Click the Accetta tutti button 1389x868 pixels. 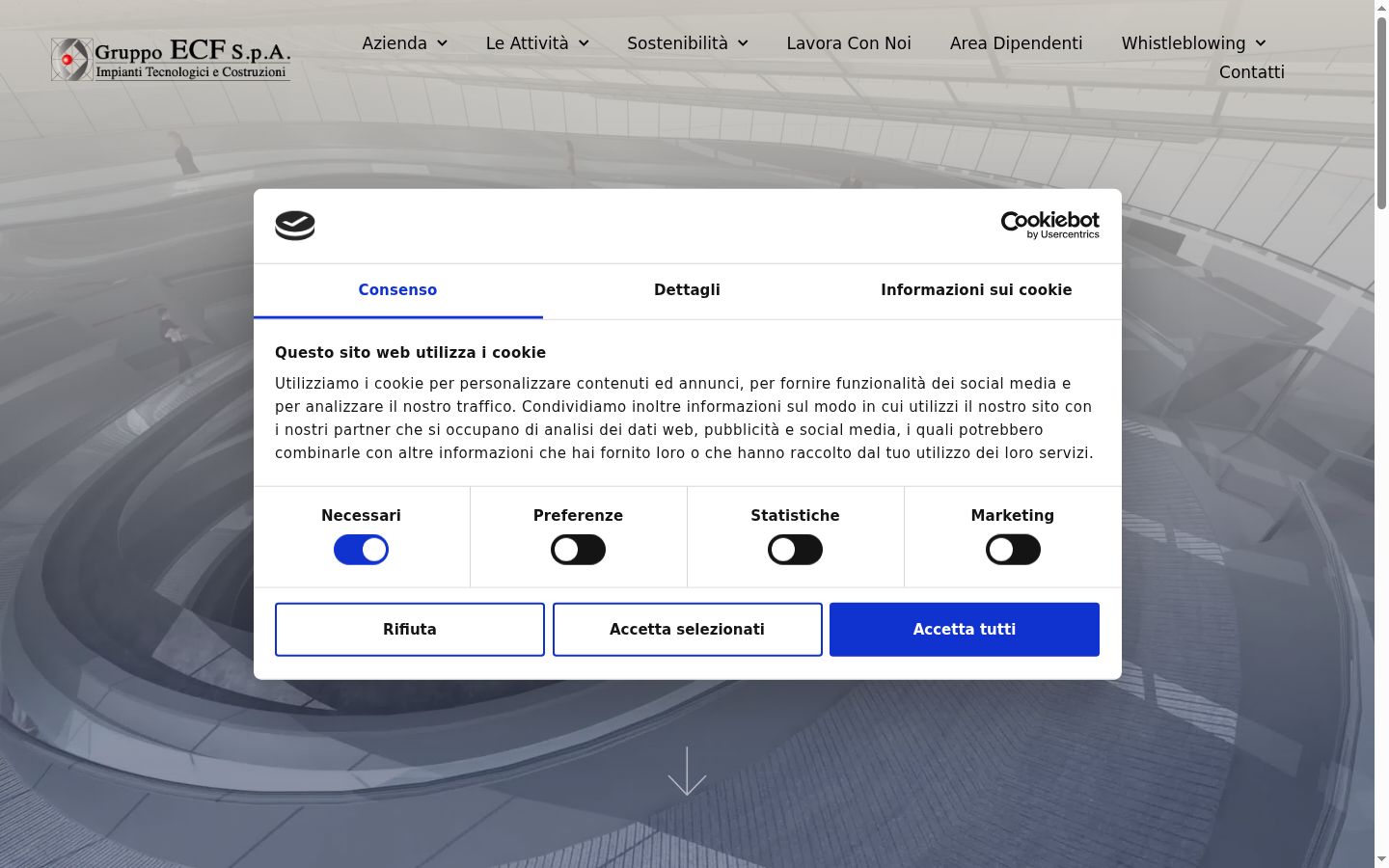(x=965, y=630)
